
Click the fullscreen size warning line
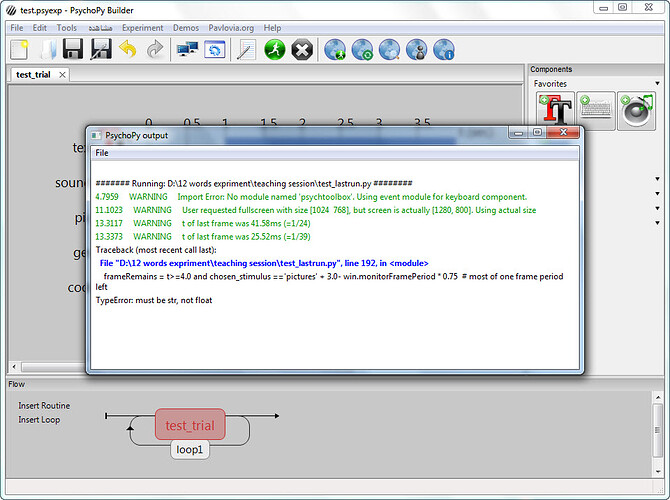pos(315,210)
